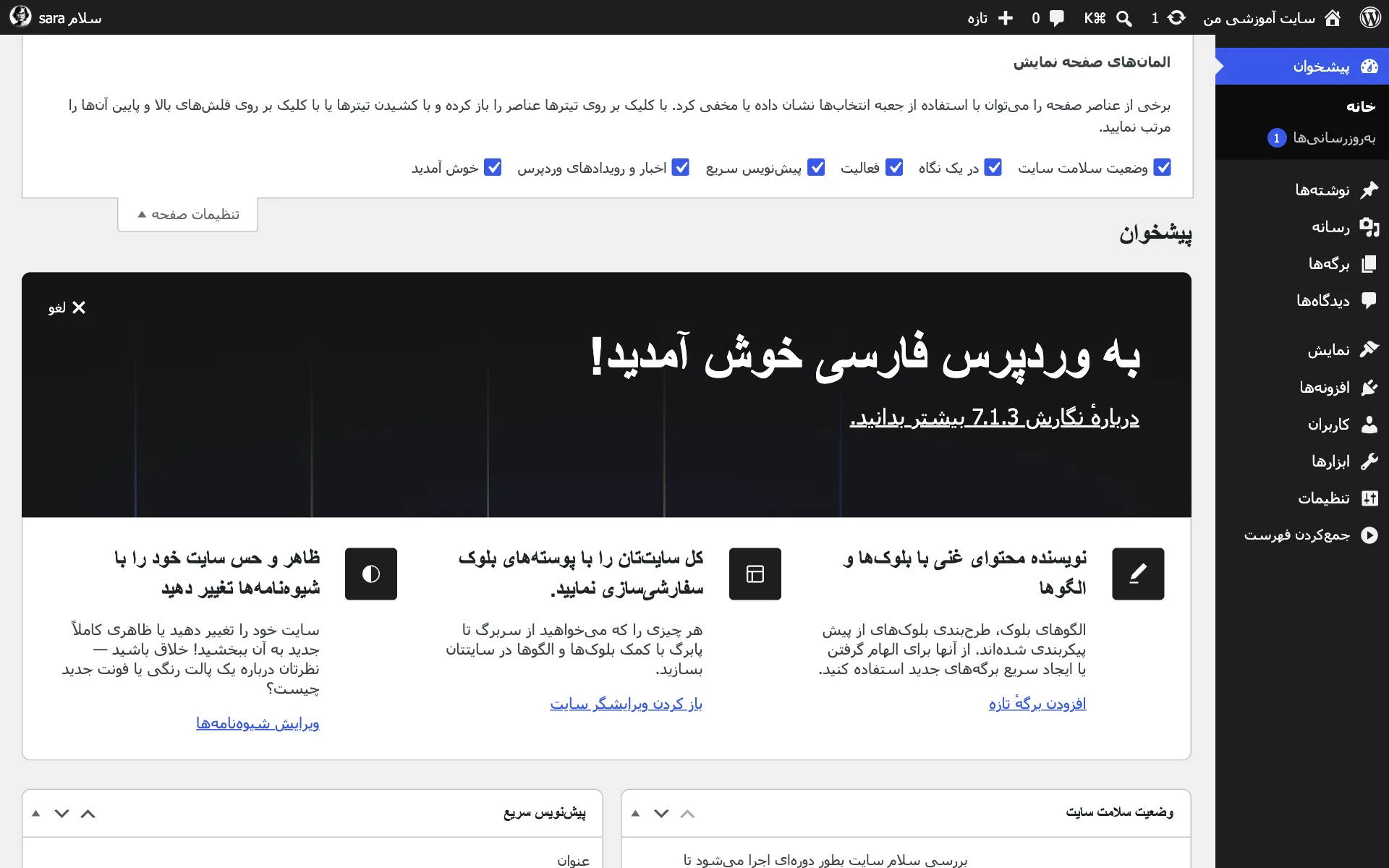The image size is (1389, 868).
Task: Click the brush icon for نمایش
Action: [1369, 350]
